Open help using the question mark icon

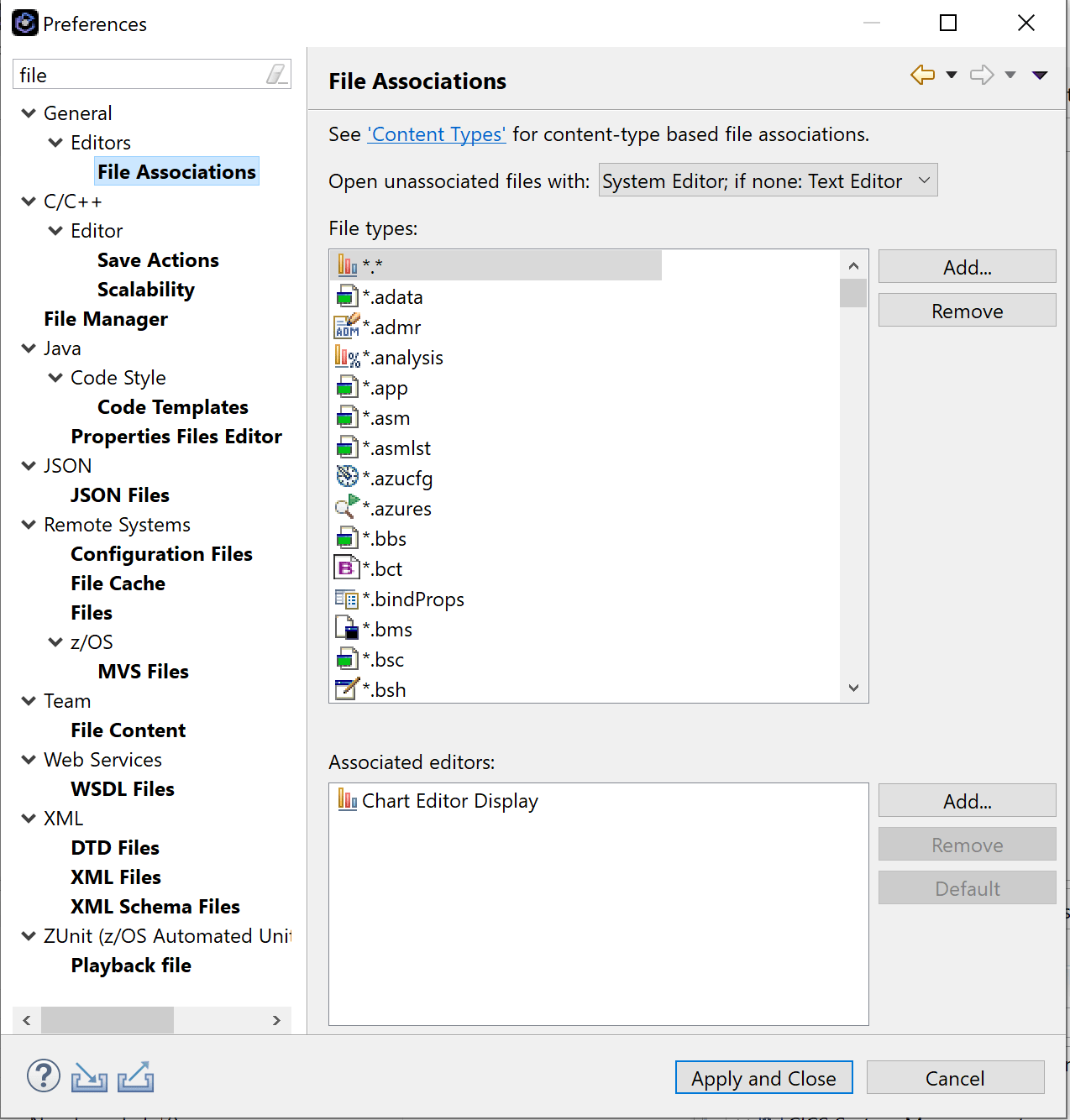(x=43, y=1076)
